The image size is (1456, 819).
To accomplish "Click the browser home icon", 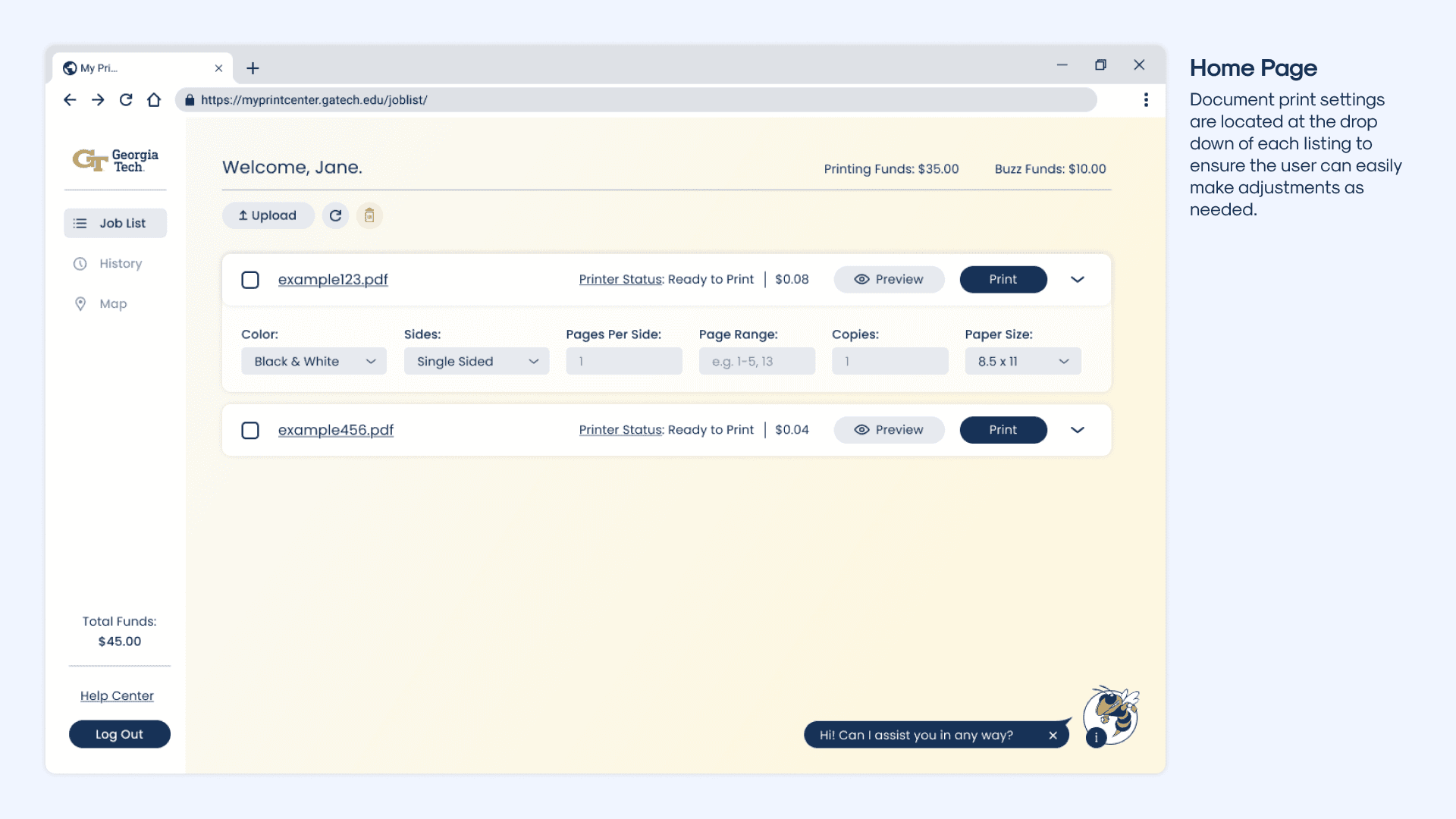I will point(154,99).
